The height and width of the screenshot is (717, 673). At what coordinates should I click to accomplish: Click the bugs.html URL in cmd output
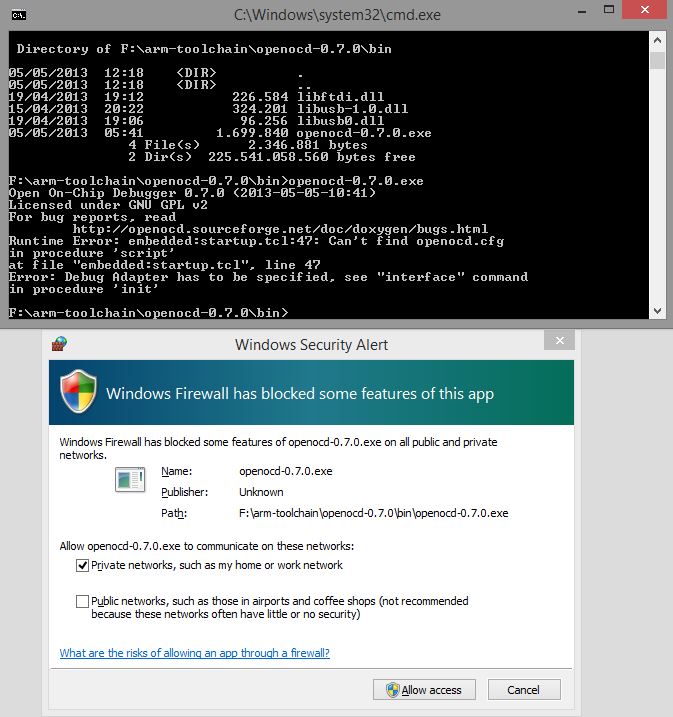pos(280,229)
